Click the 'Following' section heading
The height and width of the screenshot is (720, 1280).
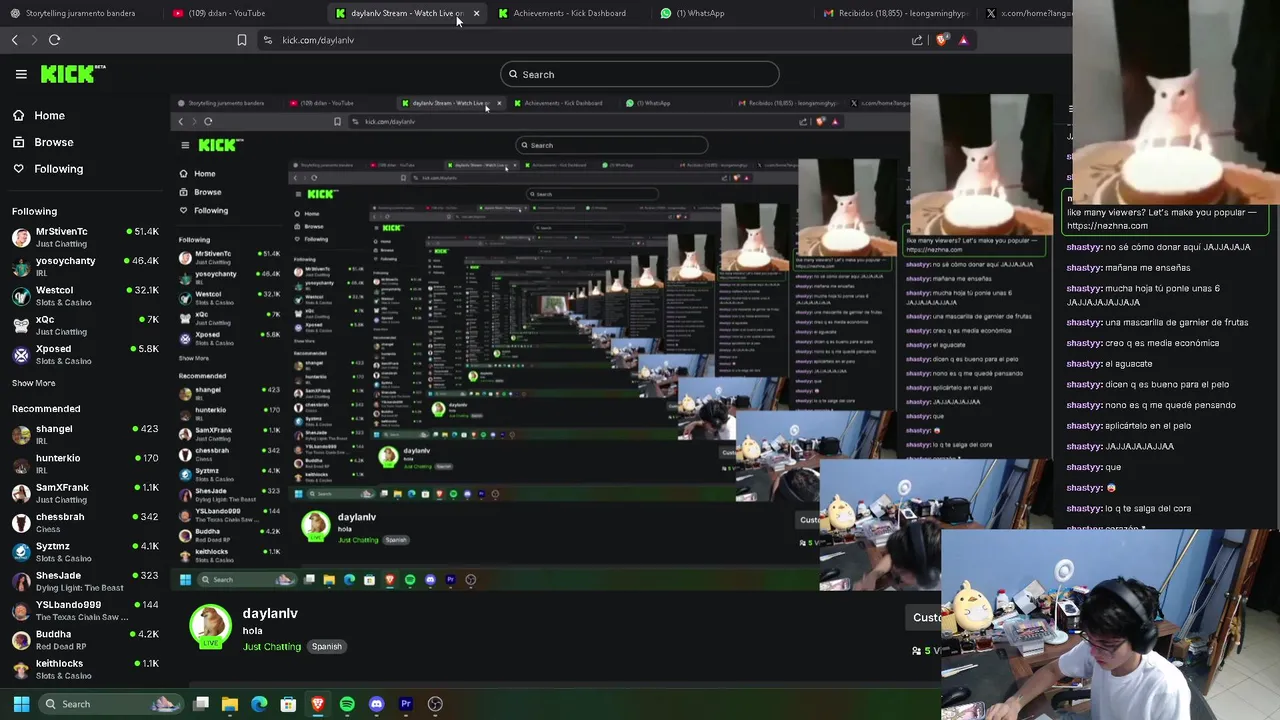[34, 211]
